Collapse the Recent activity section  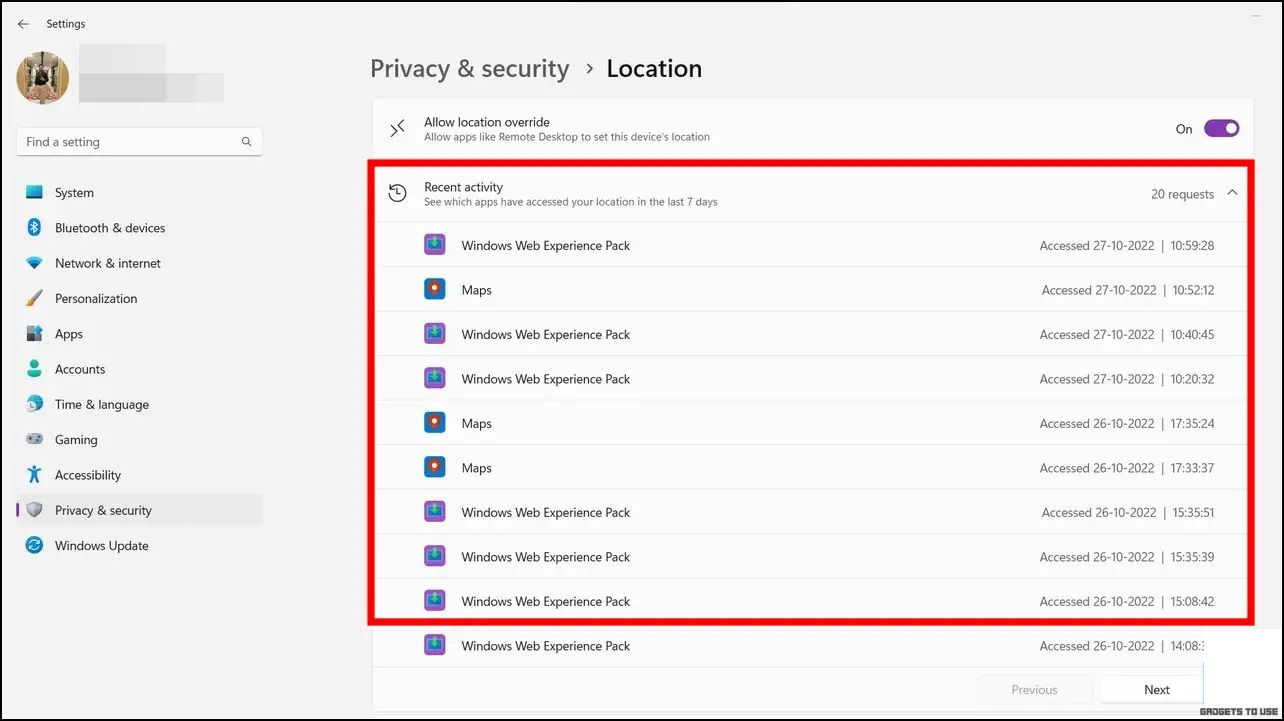1232,193
